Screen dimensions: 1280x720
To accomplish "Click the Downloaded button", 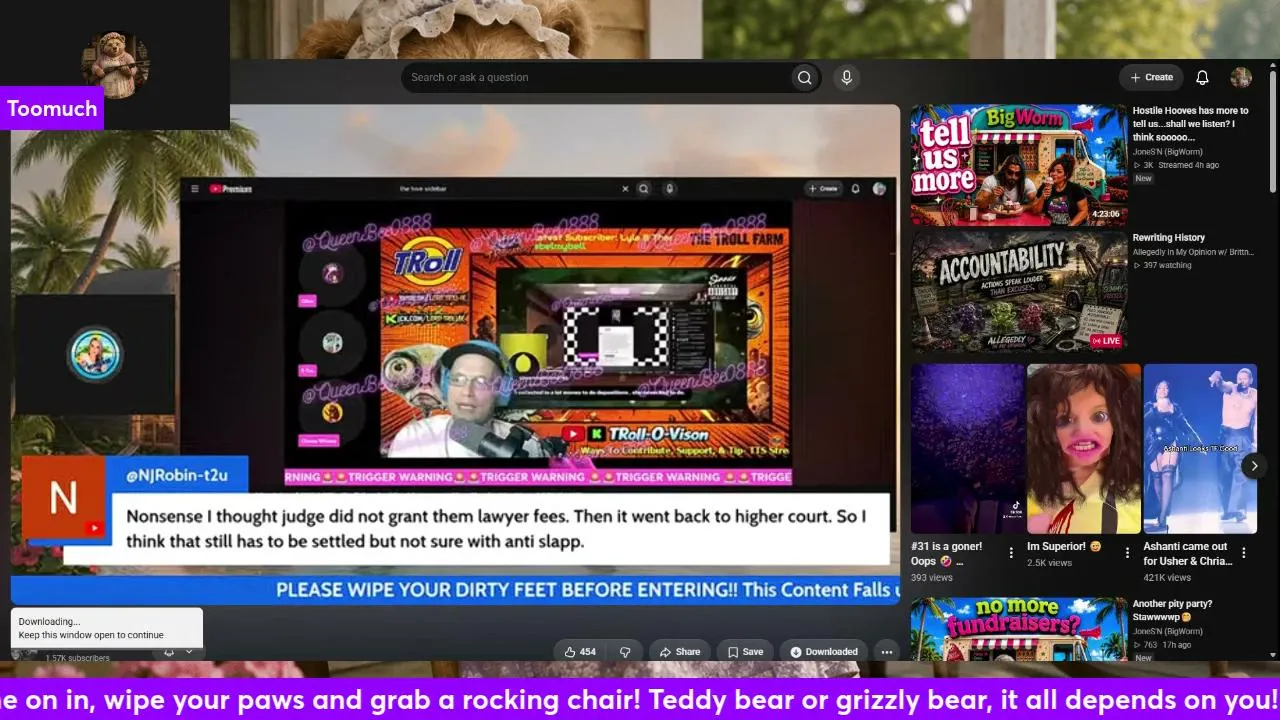I will coord(824,652).
